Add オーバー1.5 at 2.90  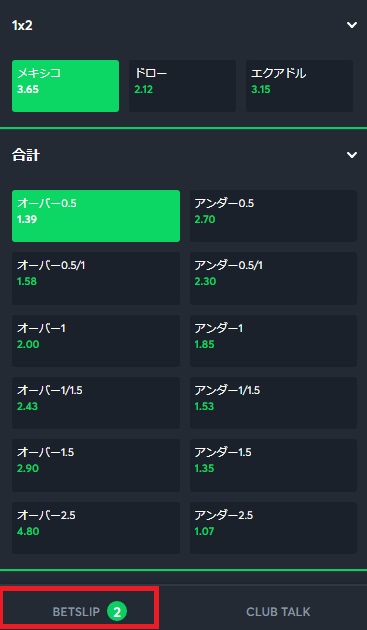(96, 465)
